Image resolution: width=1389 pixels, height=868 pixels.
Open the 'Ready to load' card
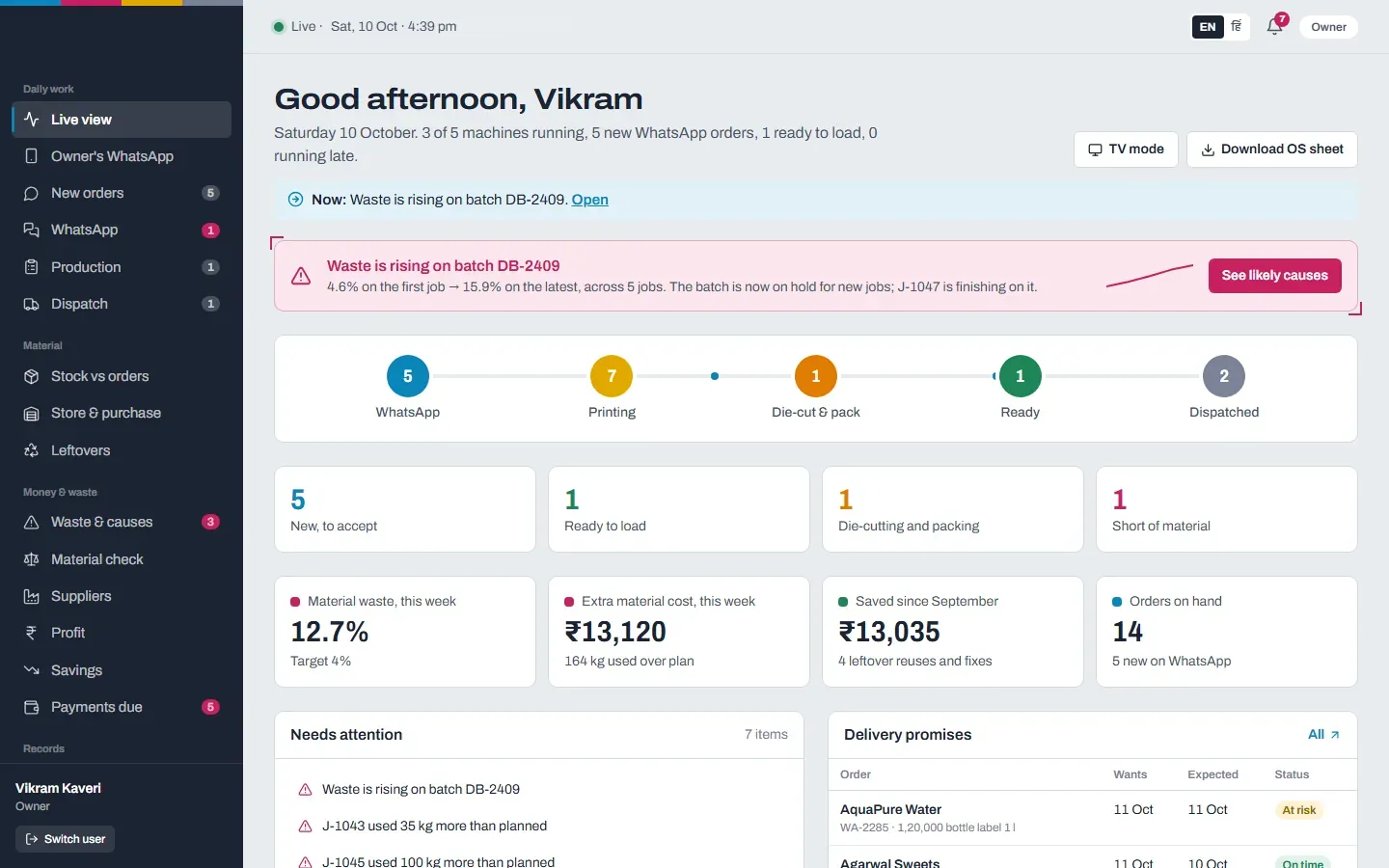tap(679, 509)
